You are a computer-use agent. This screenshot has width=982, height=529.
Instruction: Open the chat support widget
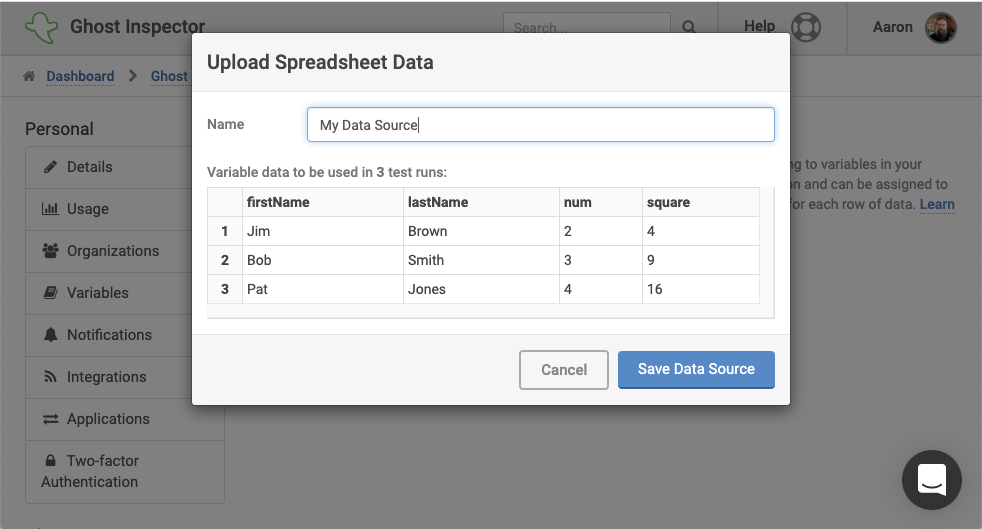tap(932, 480)
